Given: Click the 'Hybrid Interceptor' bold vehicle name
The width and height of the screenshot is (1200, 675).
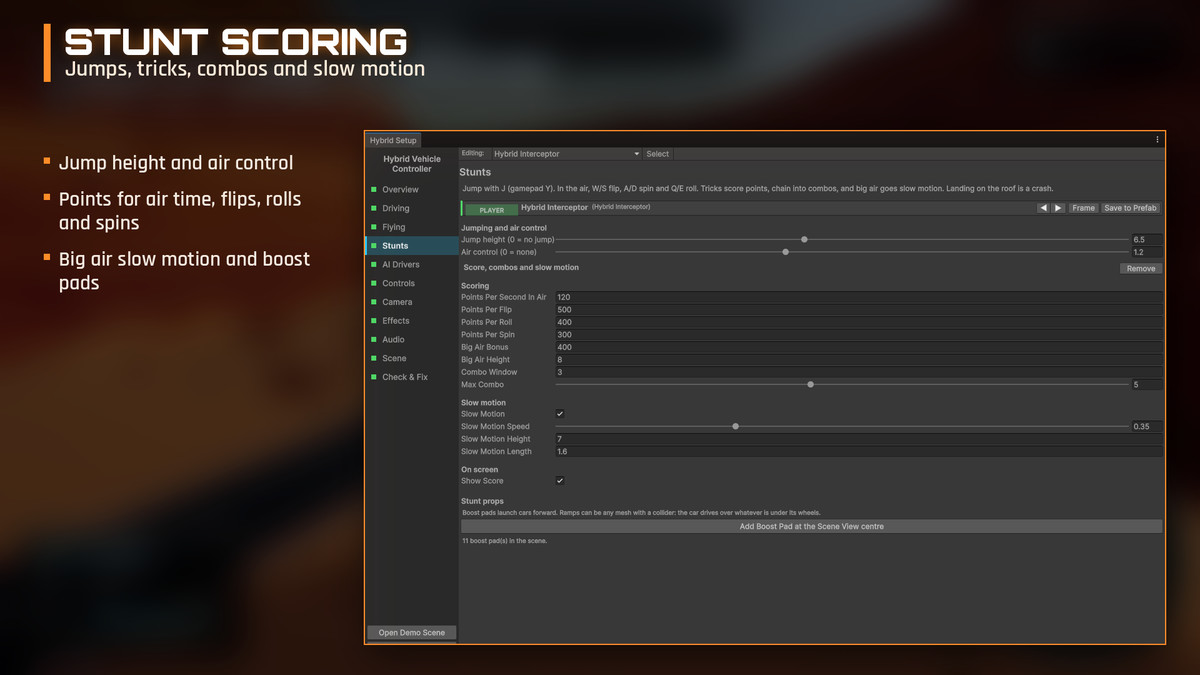Looking at the screenshot, I should click(x=554, y=207).
